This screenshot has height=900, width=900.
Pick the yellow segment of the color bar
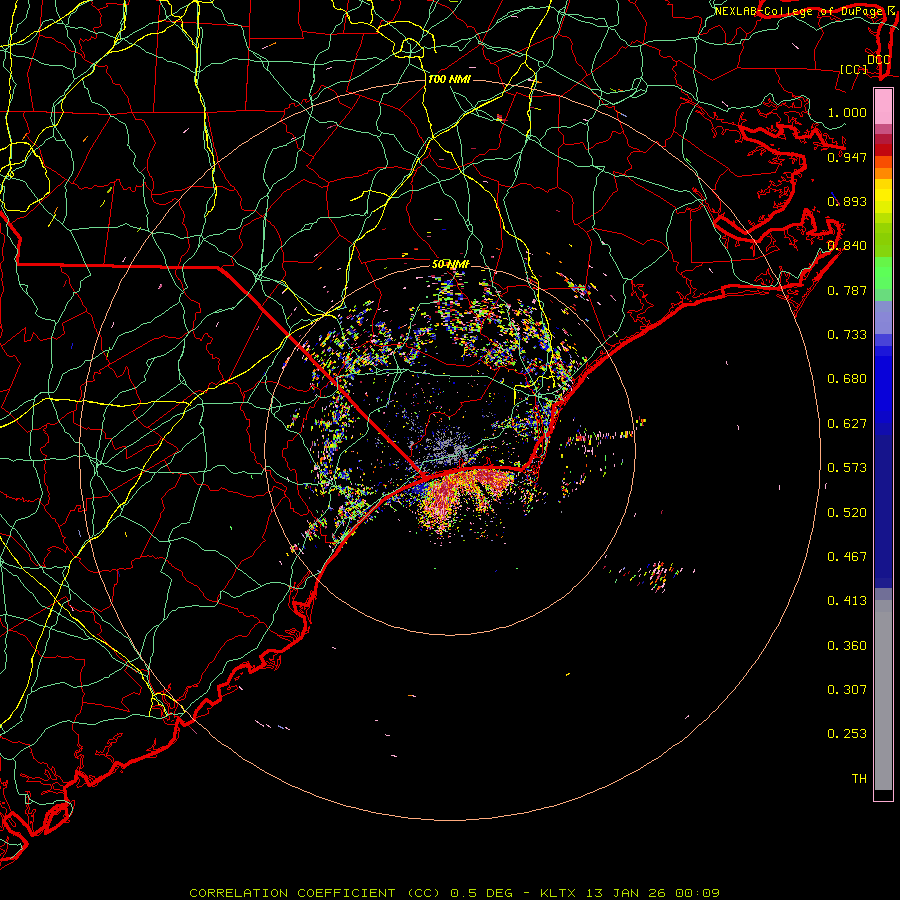[883, 196]
